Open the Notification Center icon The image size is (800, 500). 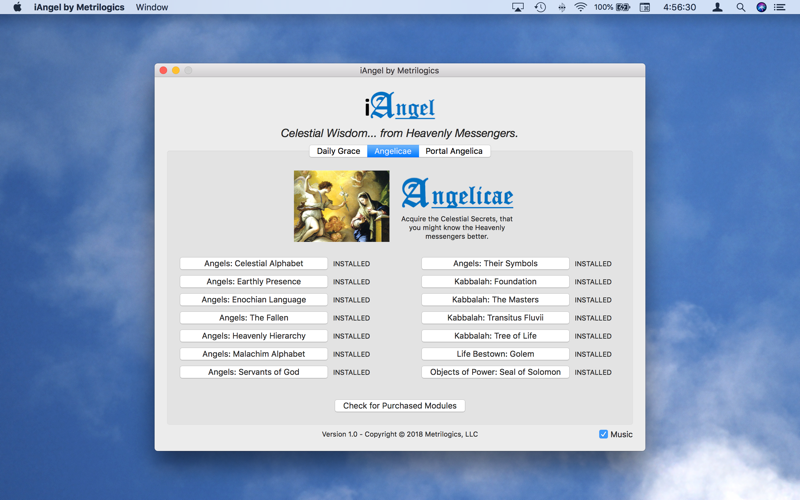(x=779, y=7)
